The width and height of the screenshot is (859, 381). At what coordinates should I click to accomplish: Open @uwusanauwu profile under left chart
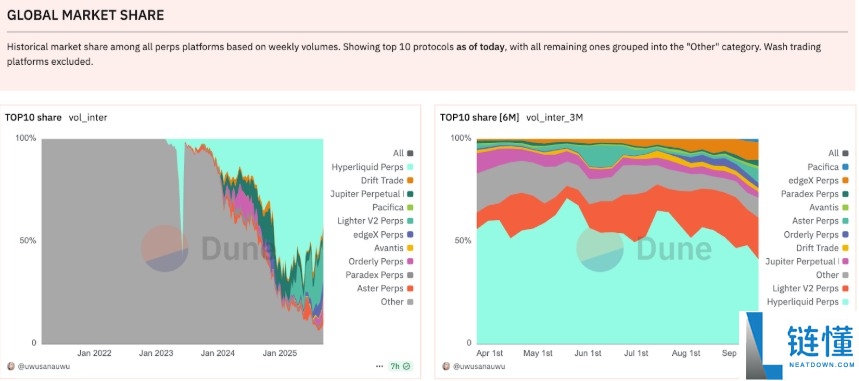[43, 366]
